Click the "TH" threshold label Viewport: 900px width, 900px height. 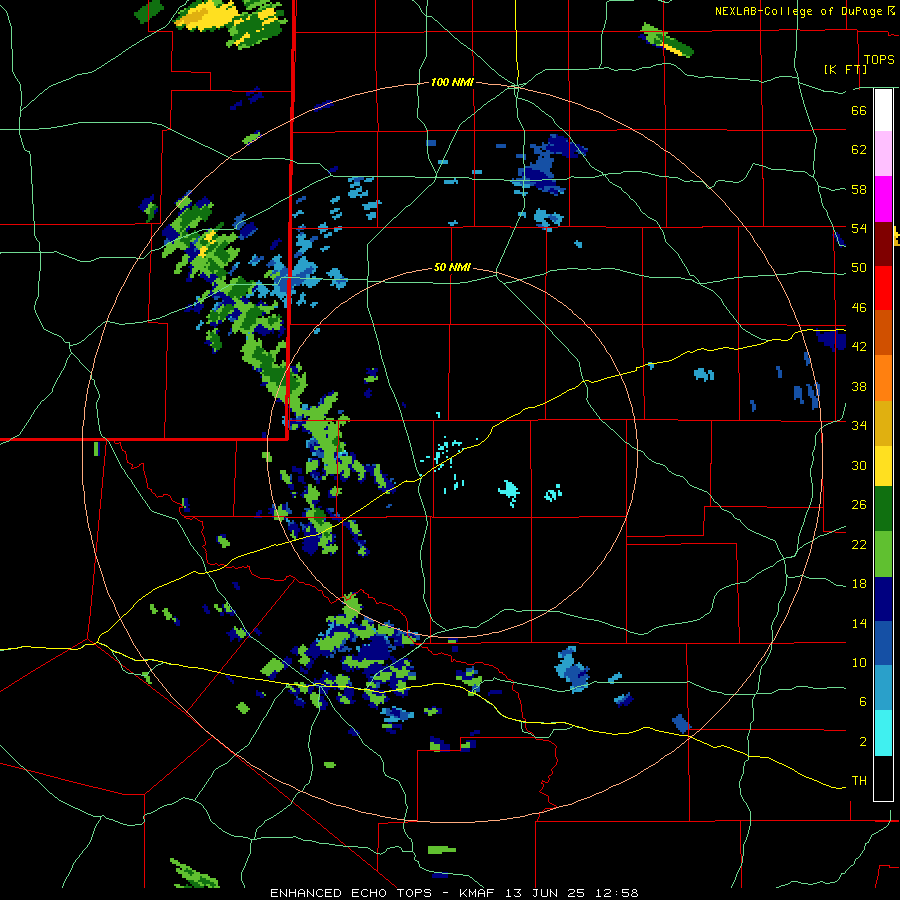click(859, 781)
